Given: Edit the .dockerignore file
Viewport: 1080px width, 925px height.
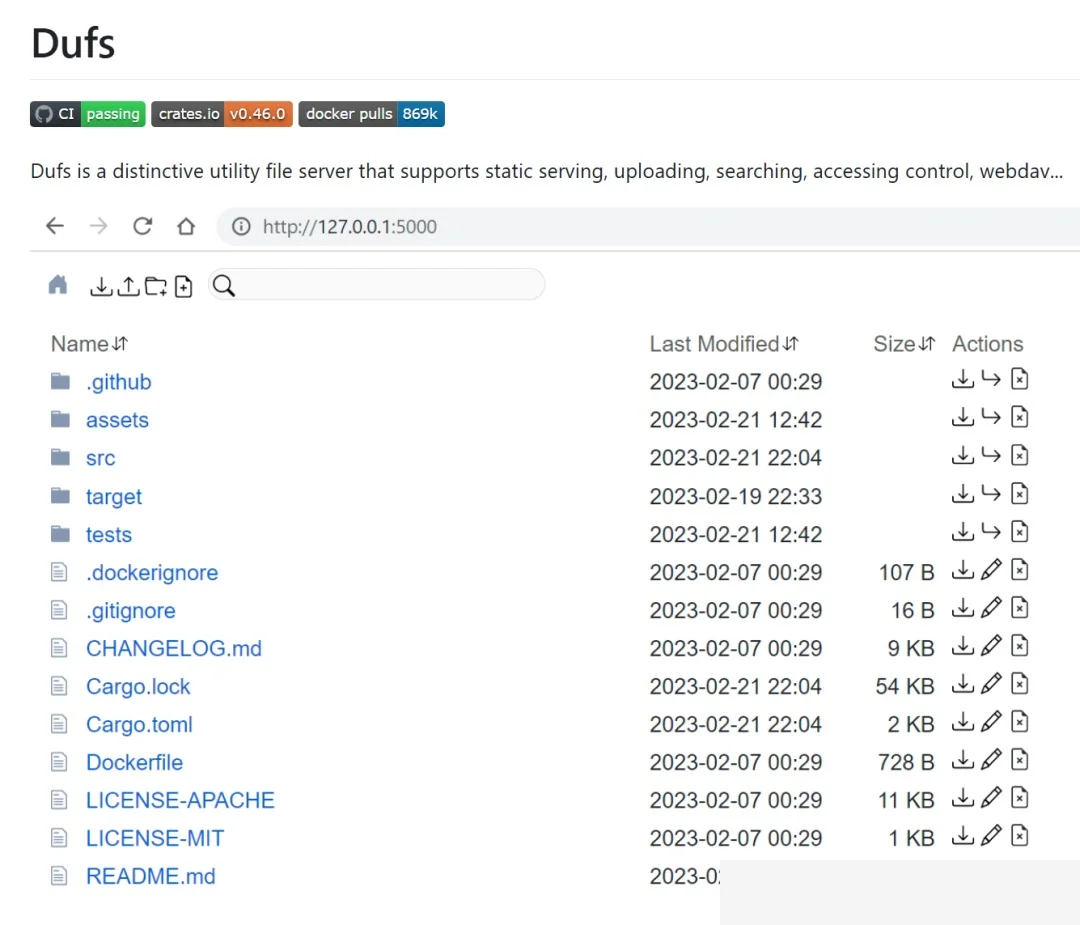Looking at the screenshot, I should [990, 570].
